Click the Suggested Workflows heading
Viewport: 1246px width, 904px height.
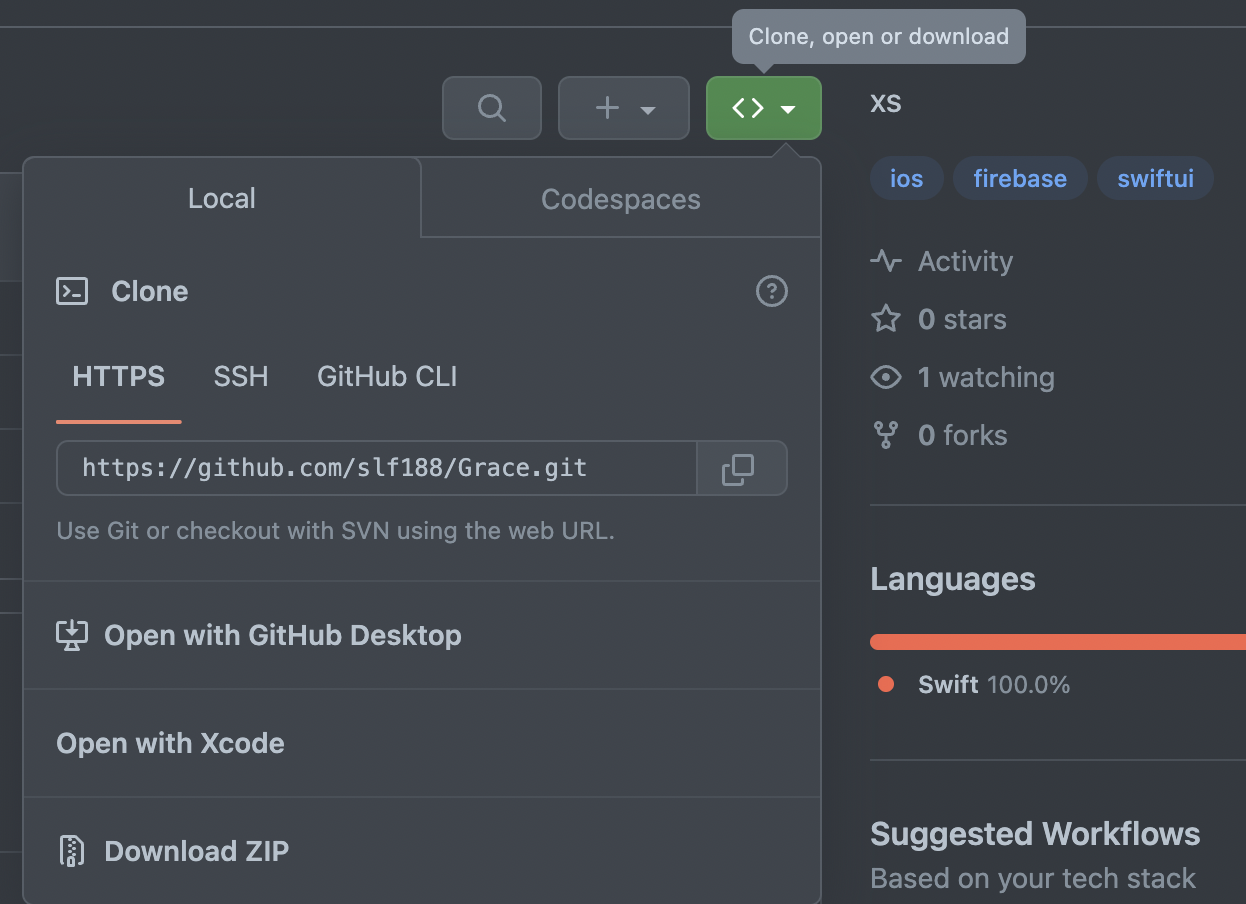click(1035, 834)
